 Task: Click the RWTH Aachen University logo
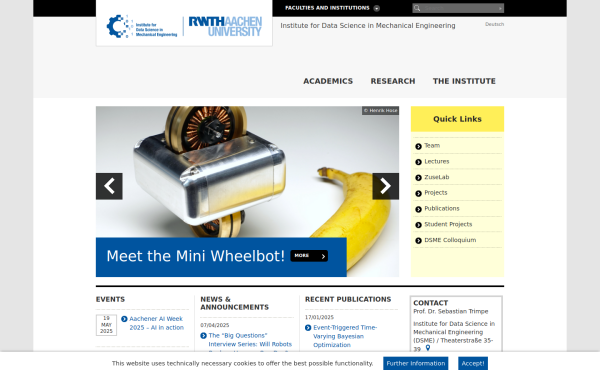pos(225,26)
